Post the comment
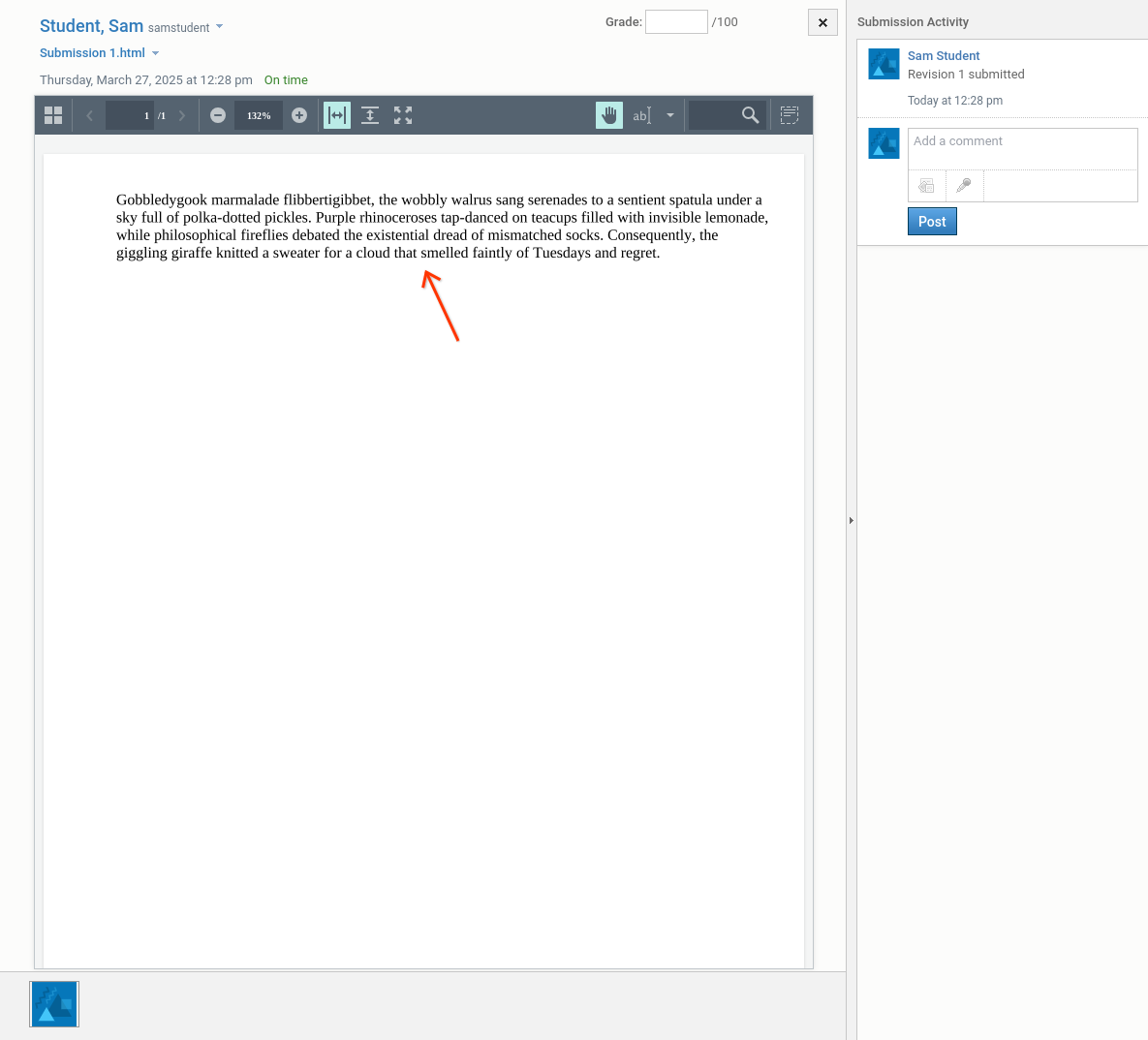 [x=932, y=222]
